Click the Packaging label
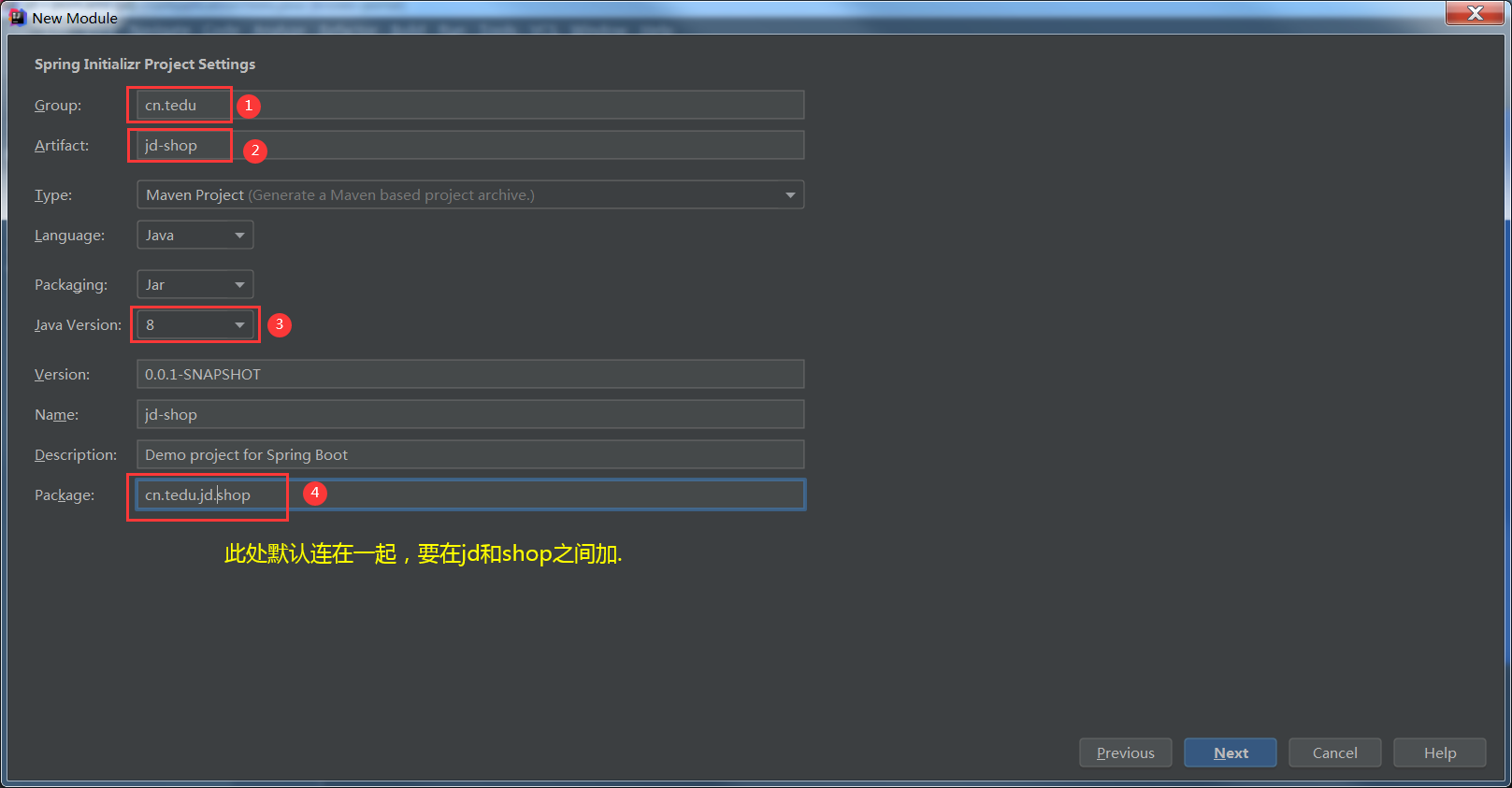The height and width of the screenshot is (788, 1512). (71, 284)
